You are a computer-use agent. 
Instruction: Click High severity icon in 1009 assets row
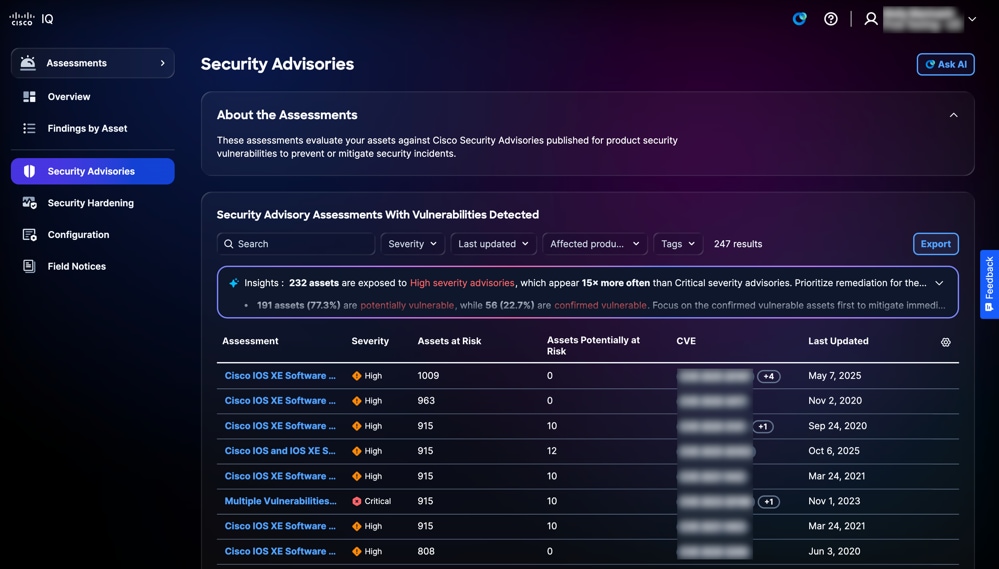pos(357,376)
